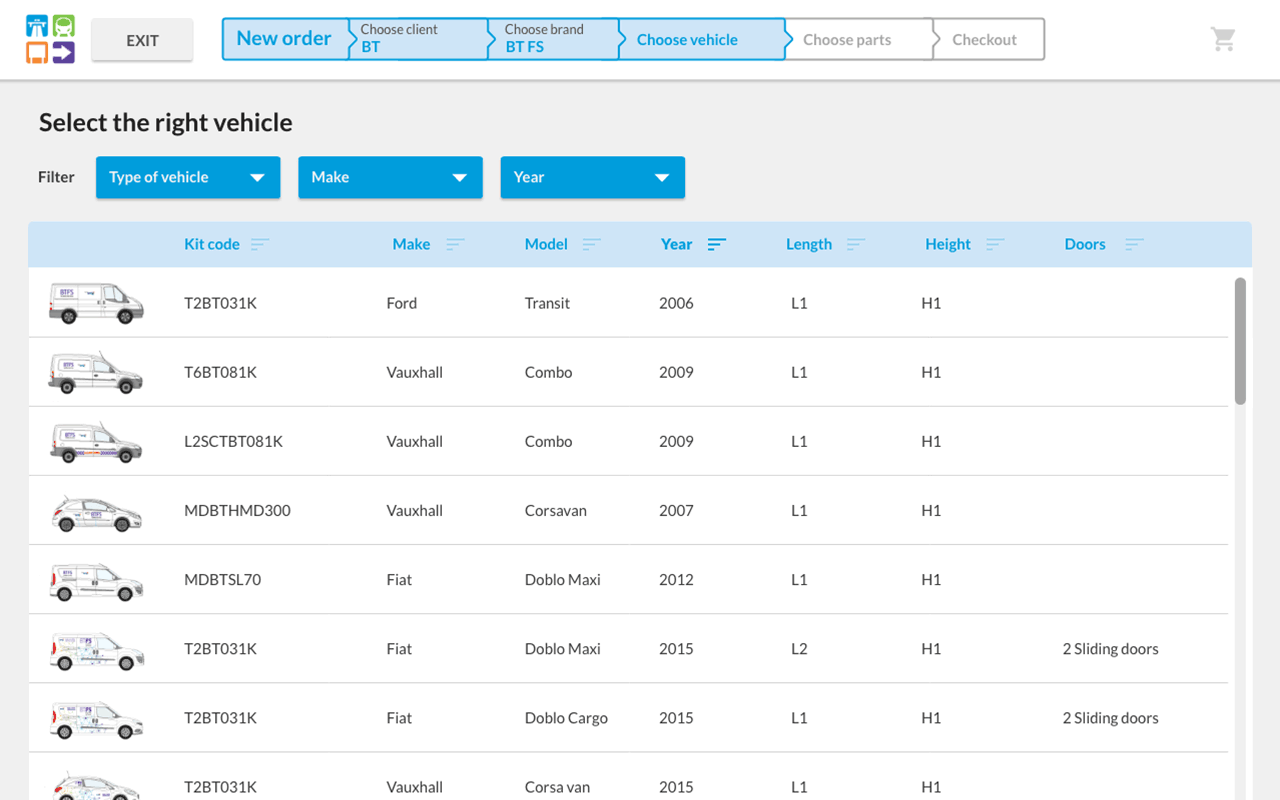Viewport: 1280px width, 800px height.
Task: Toggle the Year sort icon
Action: point(717,244)
